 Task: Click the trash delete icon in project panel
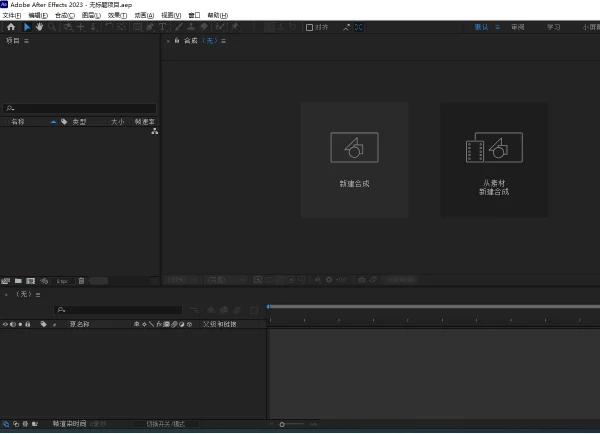tap(81, 281)
